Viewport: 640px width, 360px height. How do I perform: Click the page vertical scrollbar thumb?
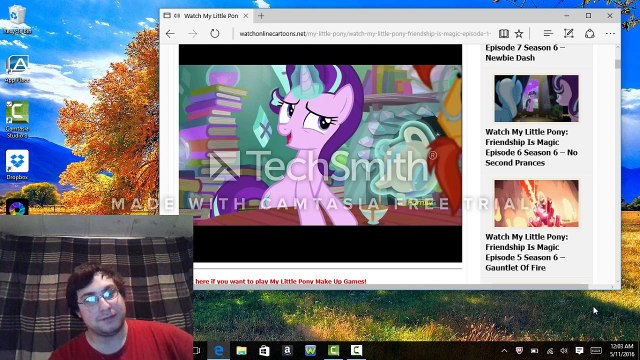617,64
